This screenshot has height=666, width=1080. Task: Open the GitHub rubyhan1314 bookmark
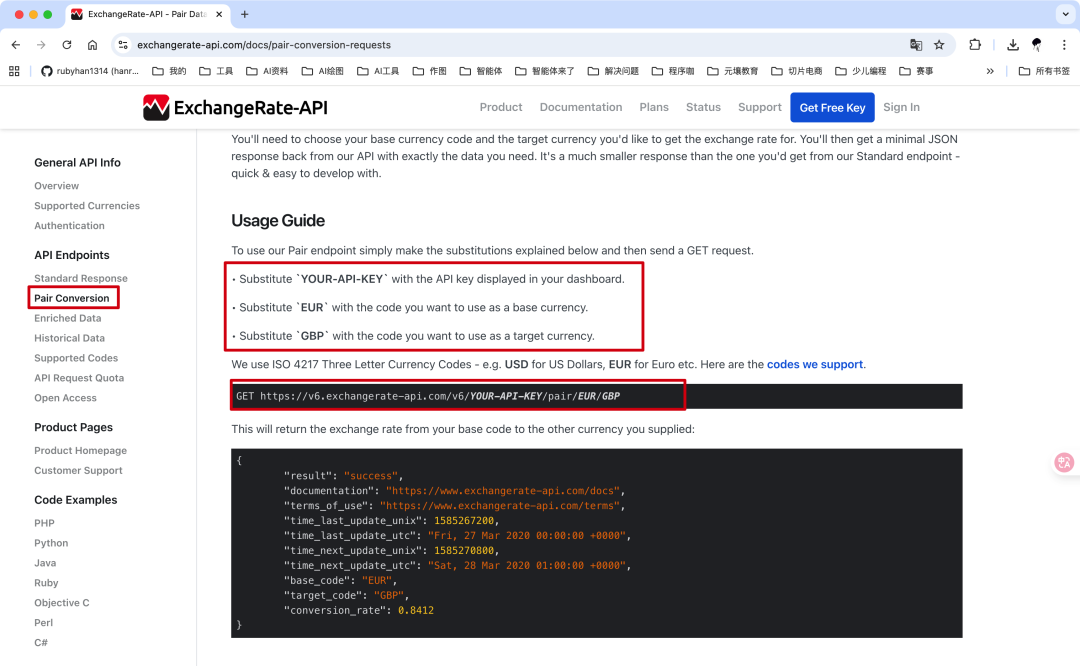click(x=90, y=71)
